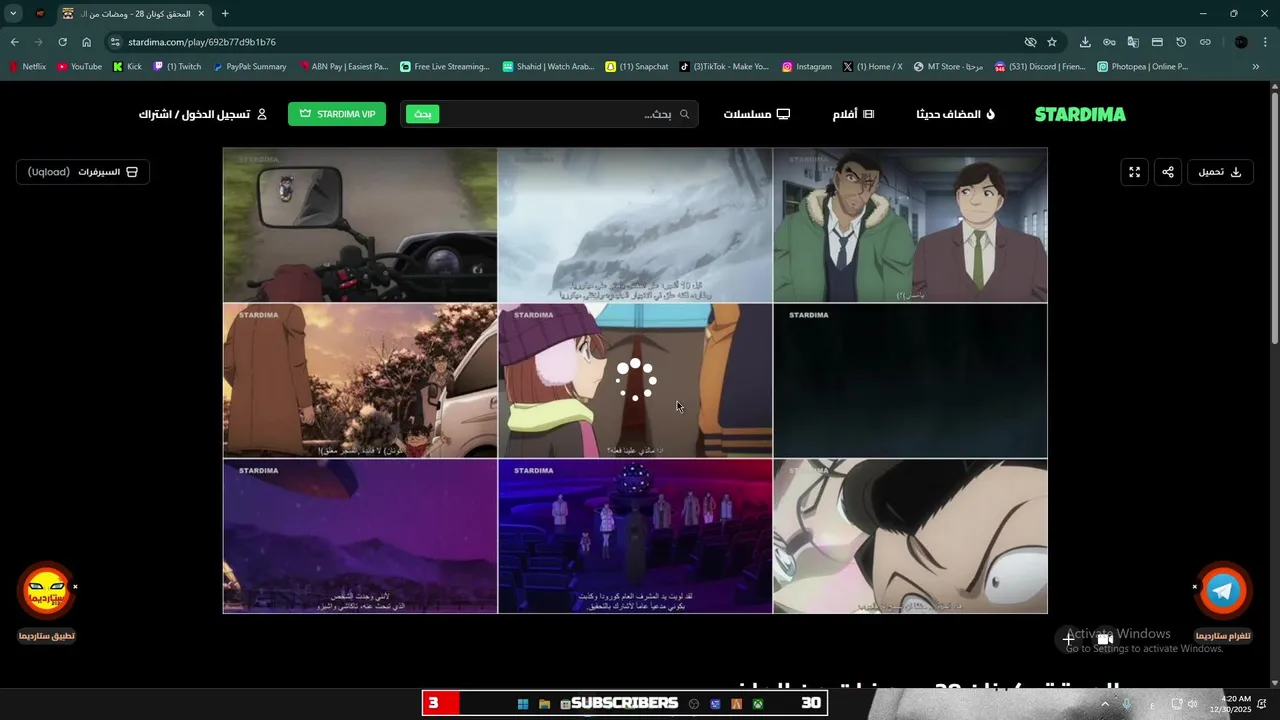Image resolution: width=1280 pixels, height=720 pixels.
Task: Click the STARDIMA VIP button
Action: tap(337, 114)
